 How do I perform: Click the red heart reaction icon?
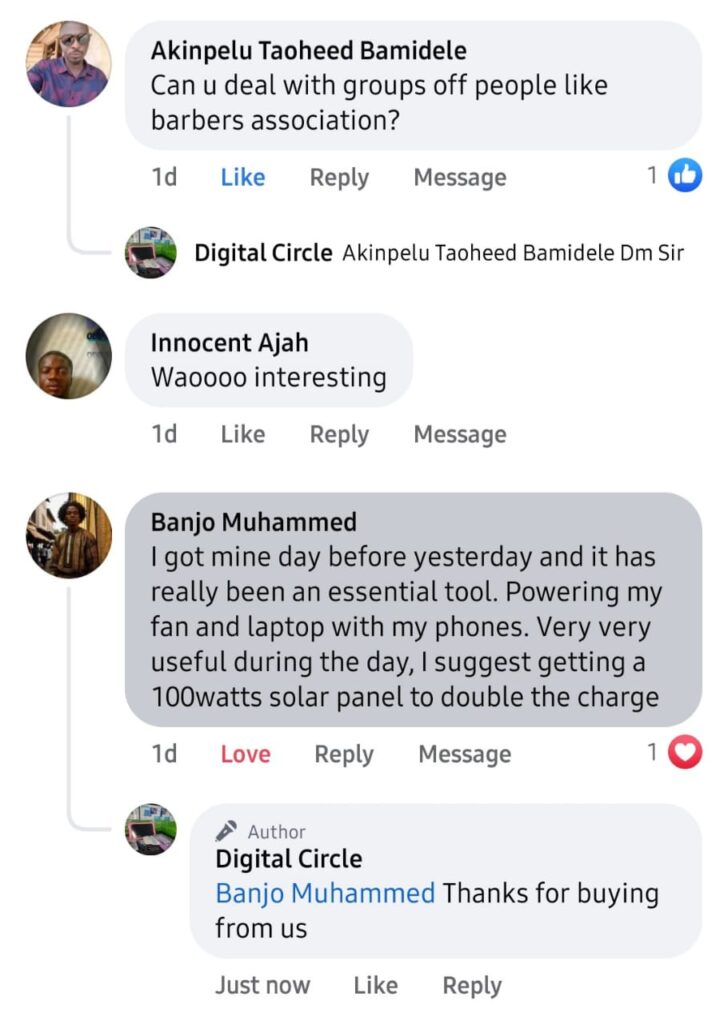click(685, 753)
